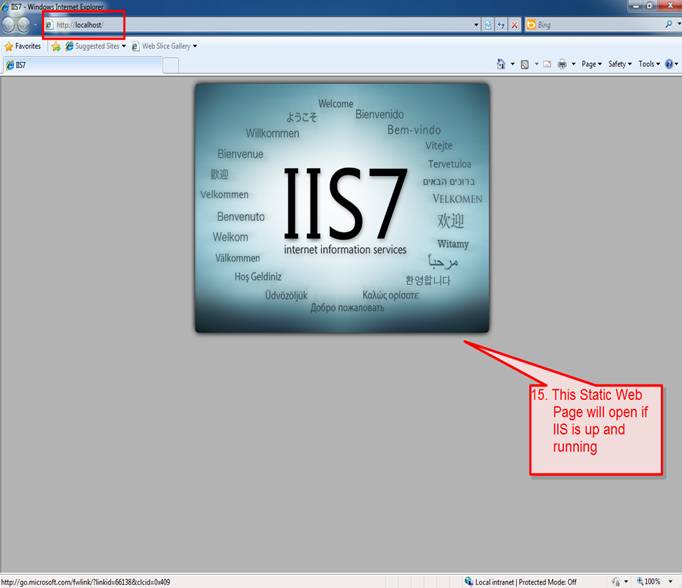Open the Page menu

(x=592, y=64)
